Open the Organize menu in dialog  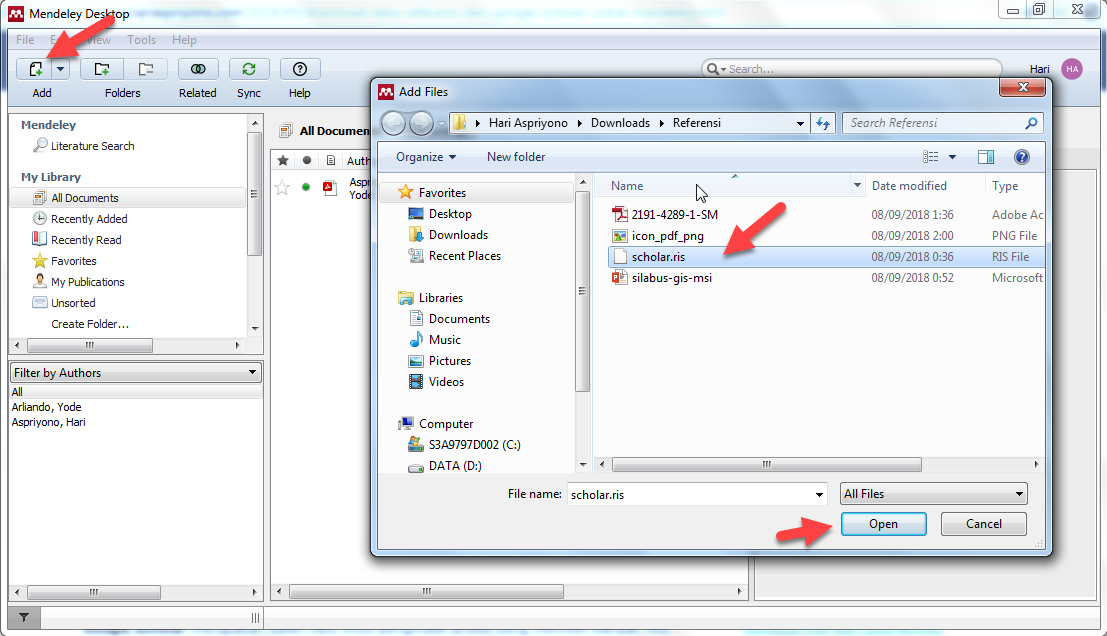click(x=425, y=157)
